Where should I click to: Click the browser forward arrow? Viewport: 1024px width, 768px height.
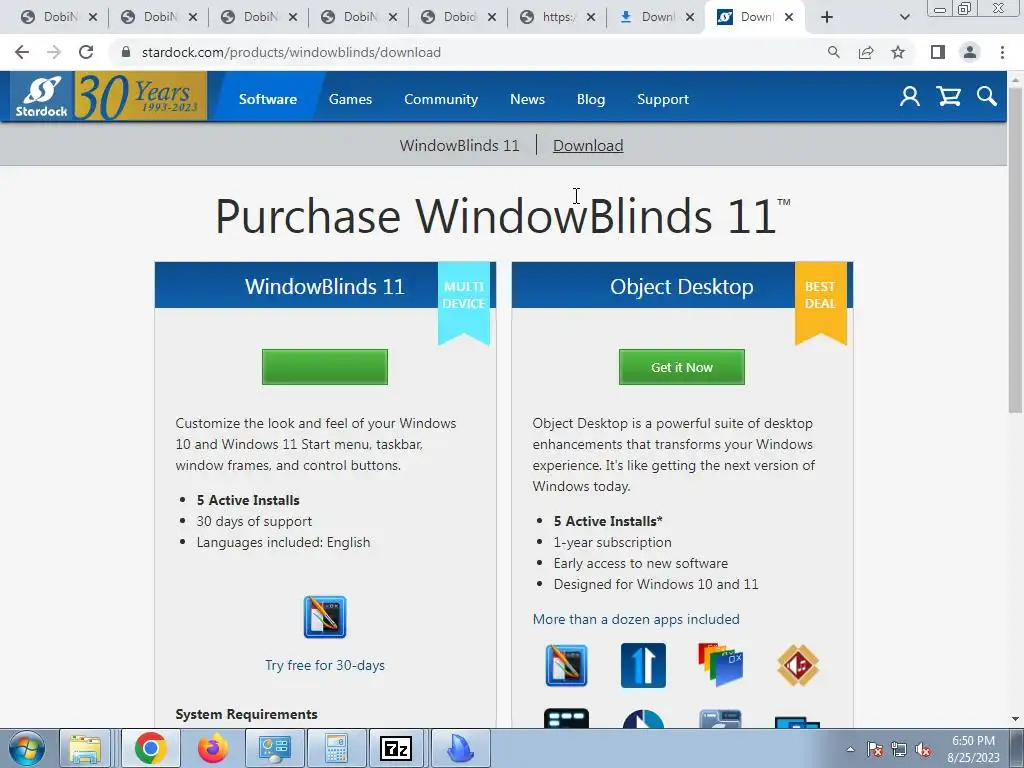click(54, 52)
